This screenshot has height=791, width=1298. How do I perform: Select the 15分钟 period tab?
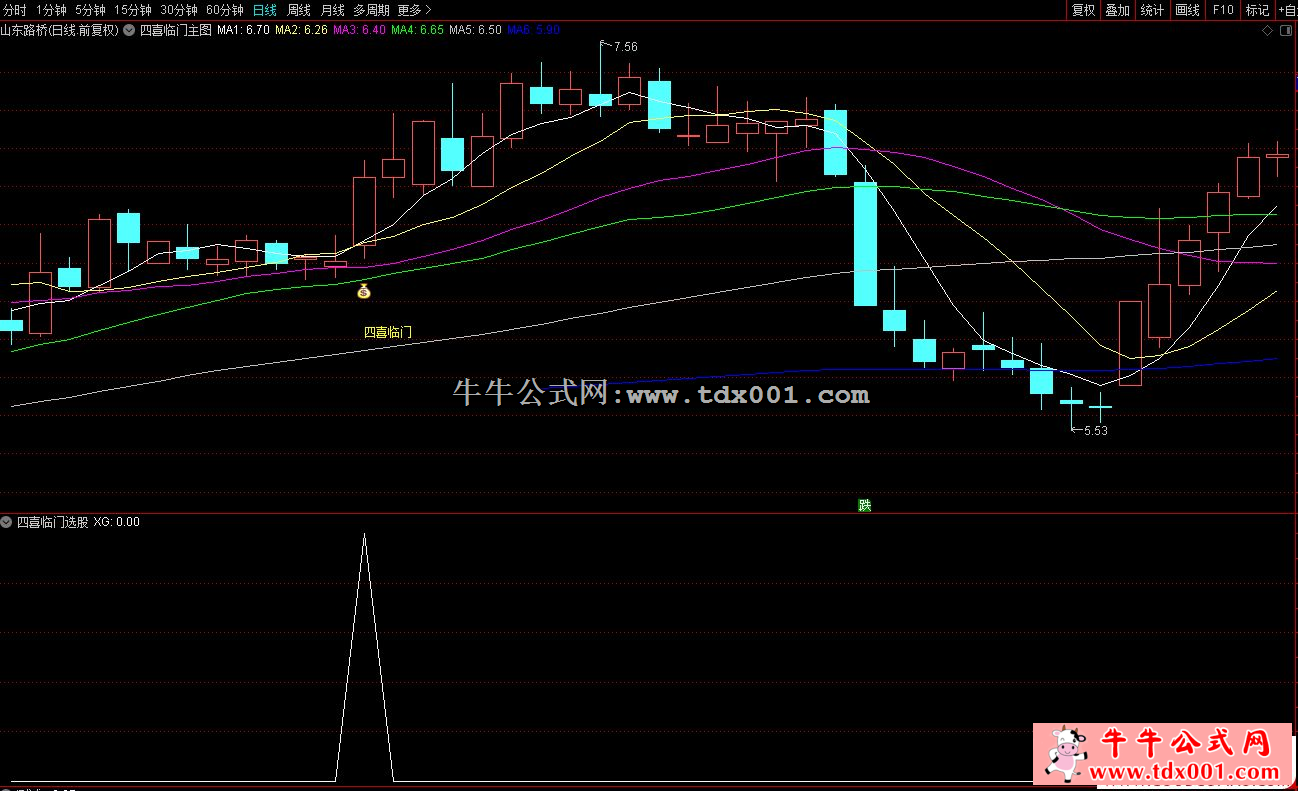click(133, 10)
